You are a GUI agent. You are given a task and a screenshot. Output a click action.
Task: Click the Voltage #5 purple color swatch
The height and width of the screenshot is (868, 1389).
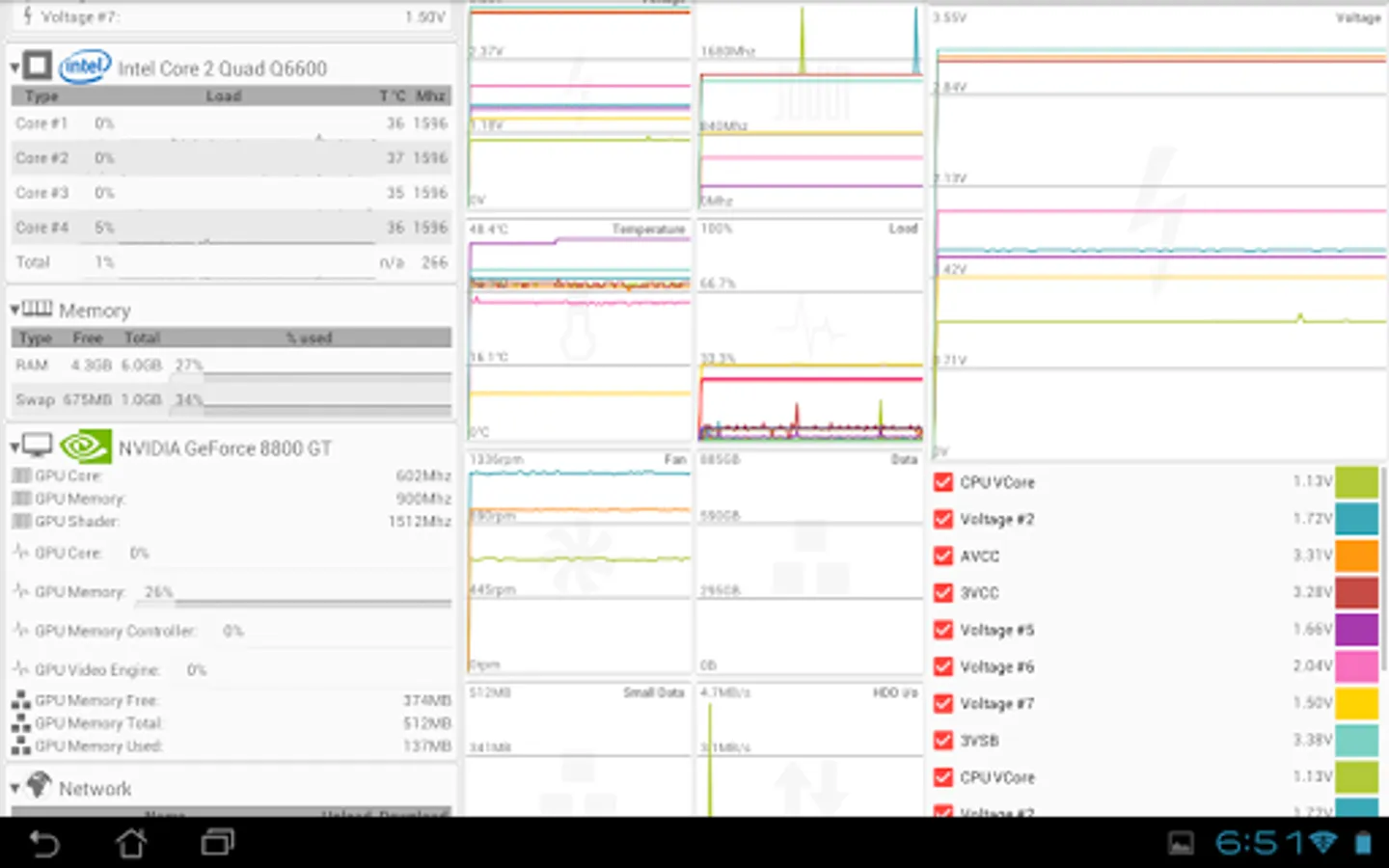(1356, 630)
